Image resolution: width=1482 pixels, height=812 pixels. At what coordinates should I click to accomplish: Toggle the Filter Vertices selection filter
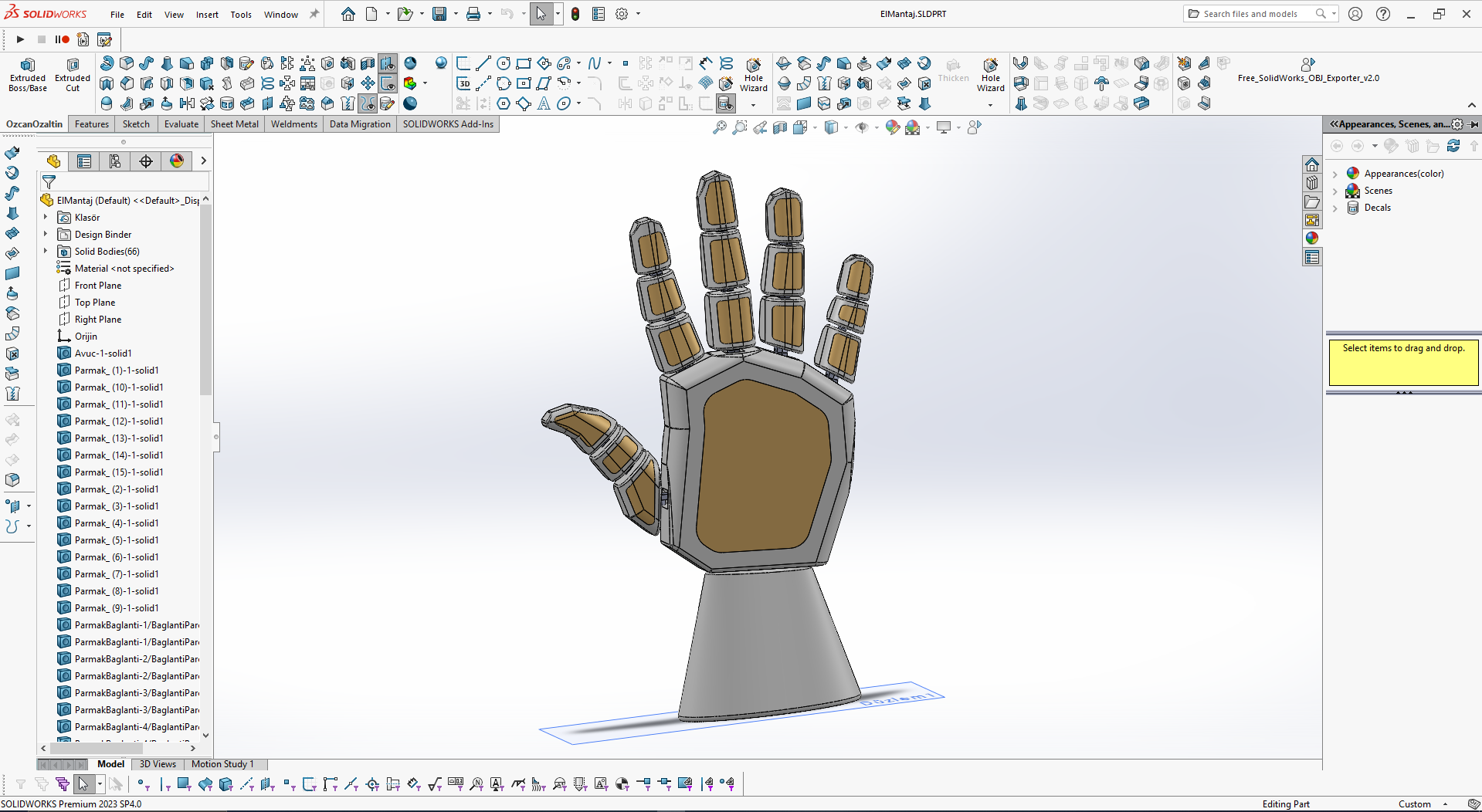pyautogui.click(x=143, y=784)
